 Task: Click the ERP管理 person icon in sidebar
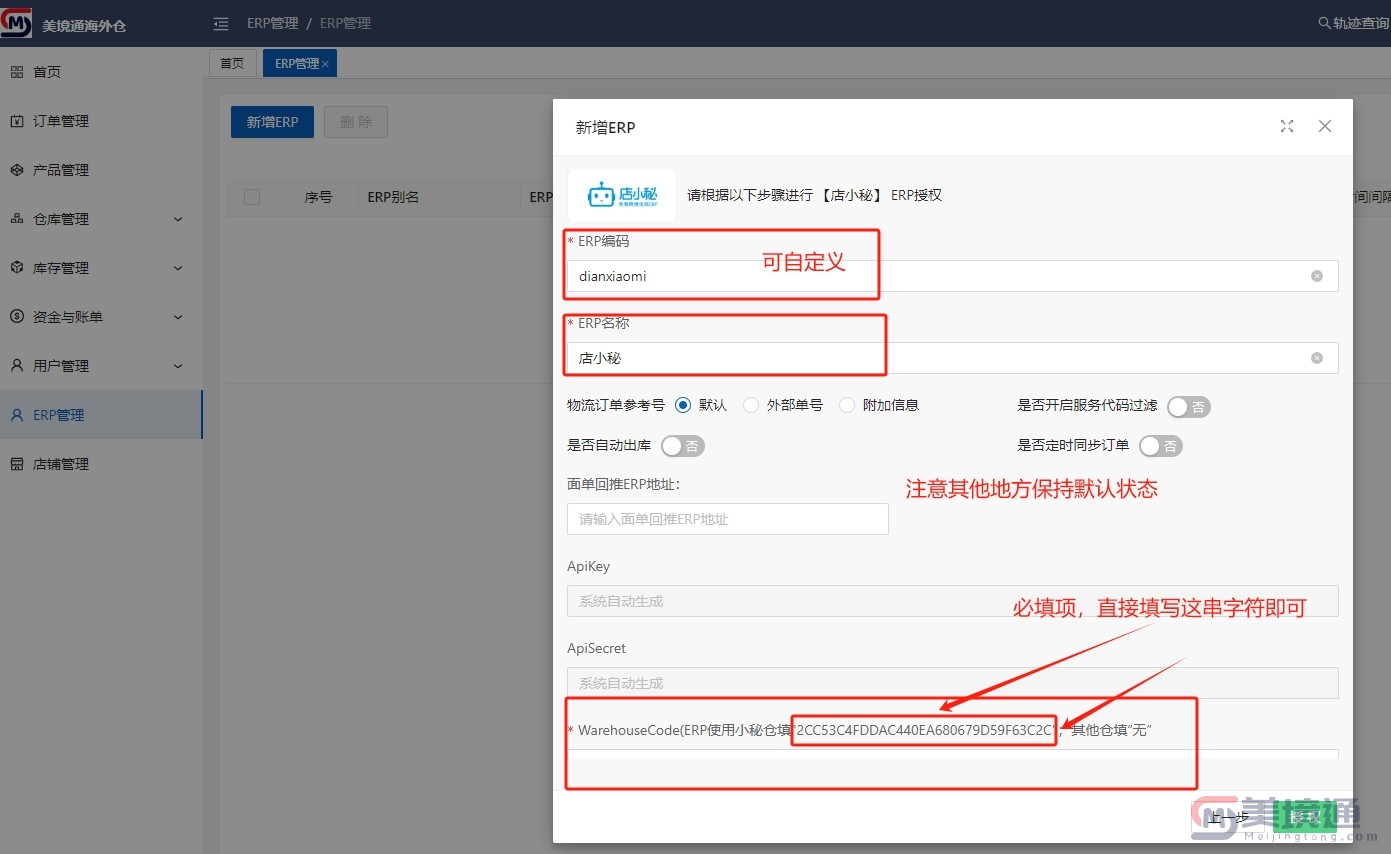[16, 415]
